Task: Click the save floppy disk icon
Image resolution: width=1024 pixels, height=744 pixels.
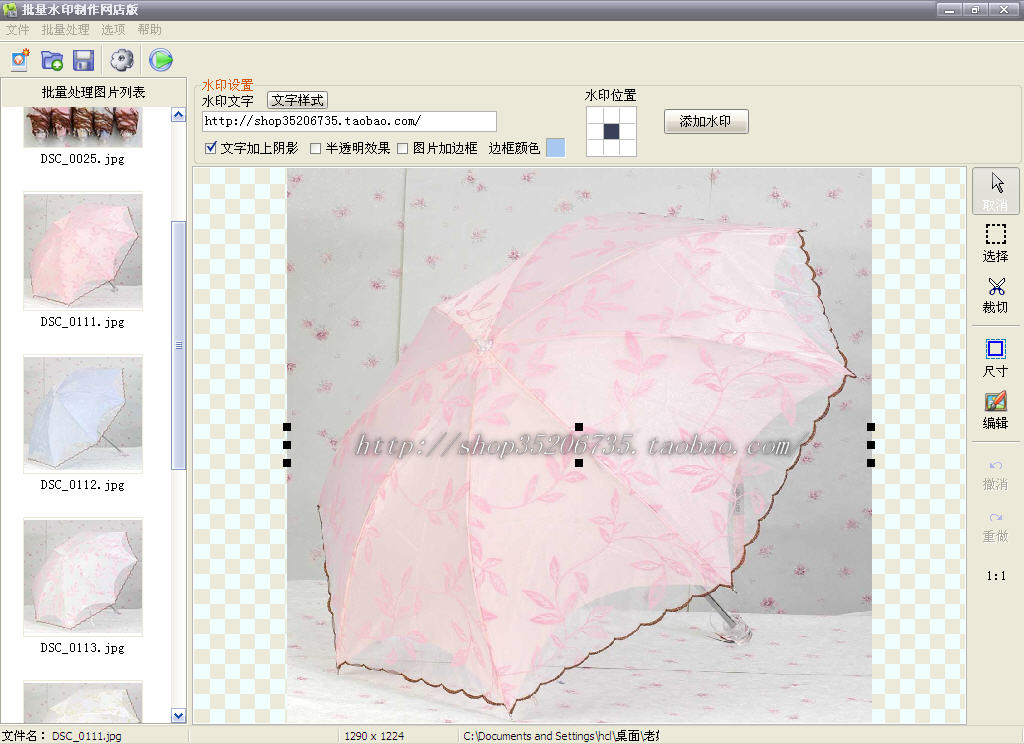Action: tap(84, 60)
